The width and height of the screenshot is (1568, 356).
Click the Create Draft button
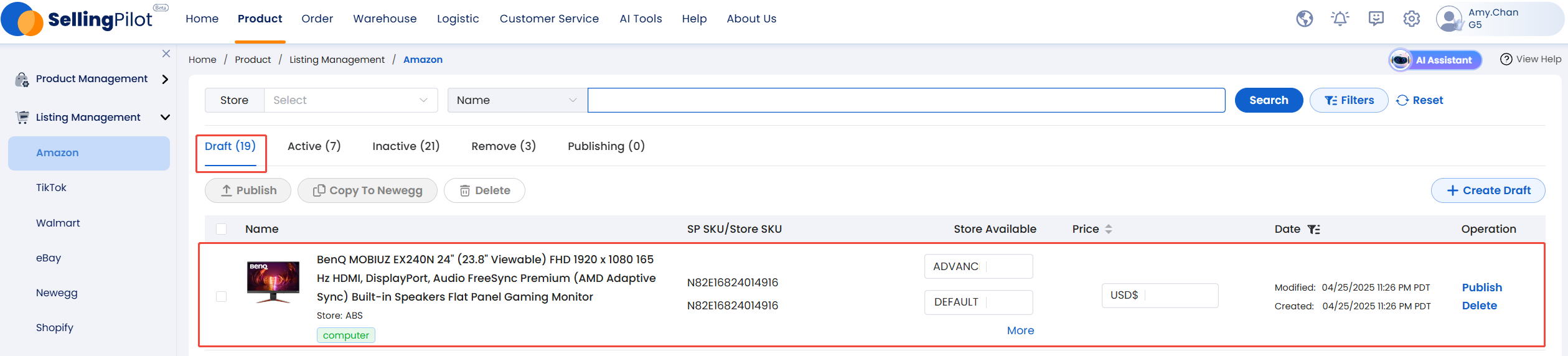coord(1488,190)
